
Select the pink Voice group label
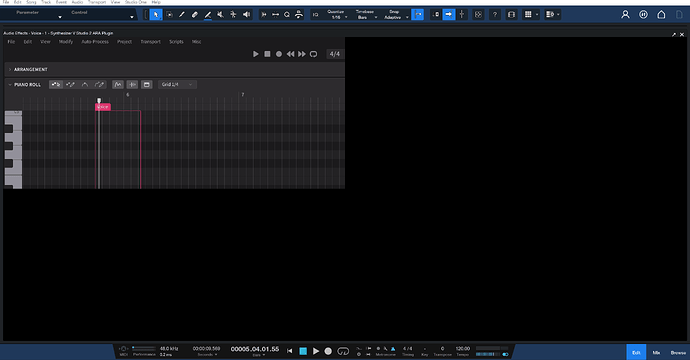(103, 107)
